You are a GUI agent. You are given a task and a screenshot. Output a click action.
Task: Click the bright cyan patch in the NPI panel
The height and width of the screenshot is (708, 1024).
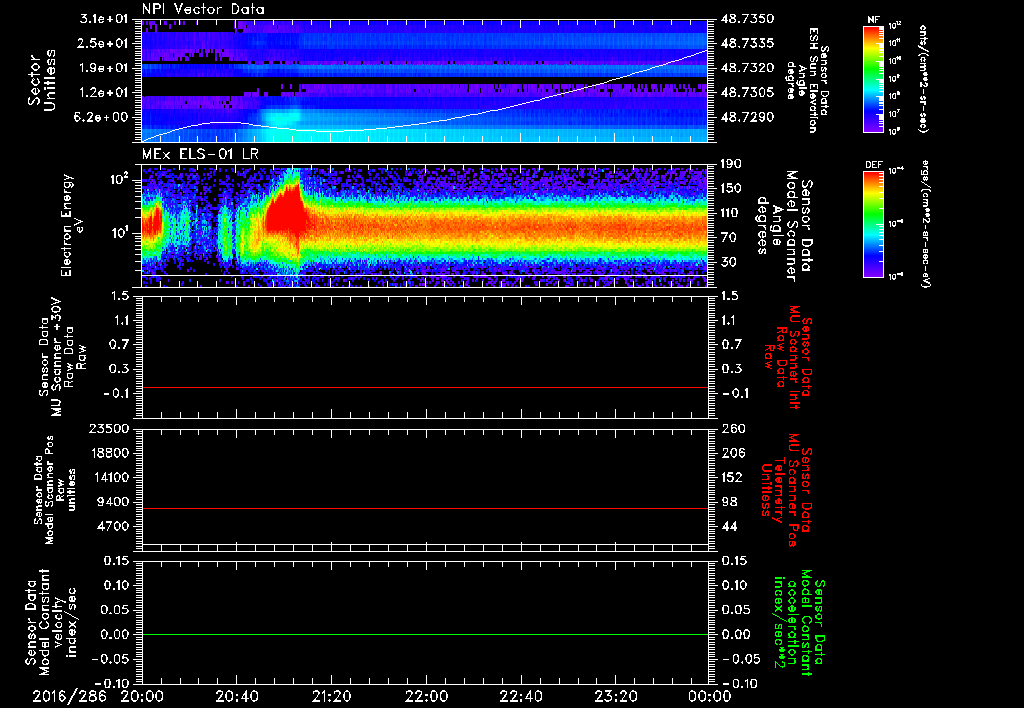pyautogui.click(x=282, y=118)
